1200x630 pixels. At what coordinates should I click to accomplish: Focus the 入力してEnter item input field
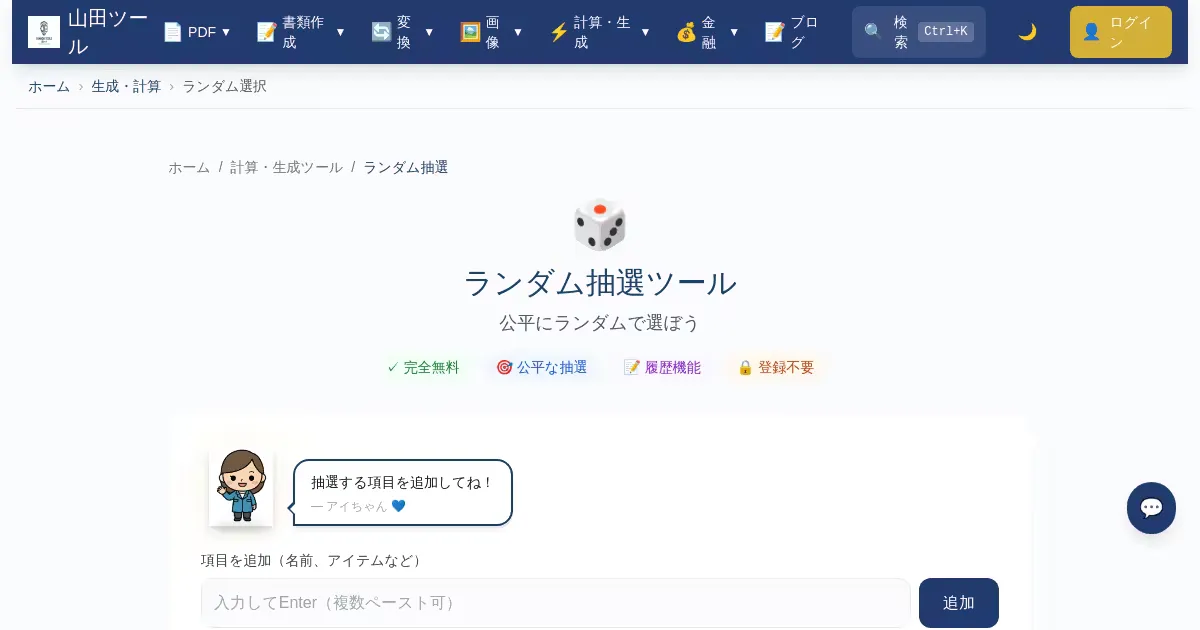tap(556, 603)
